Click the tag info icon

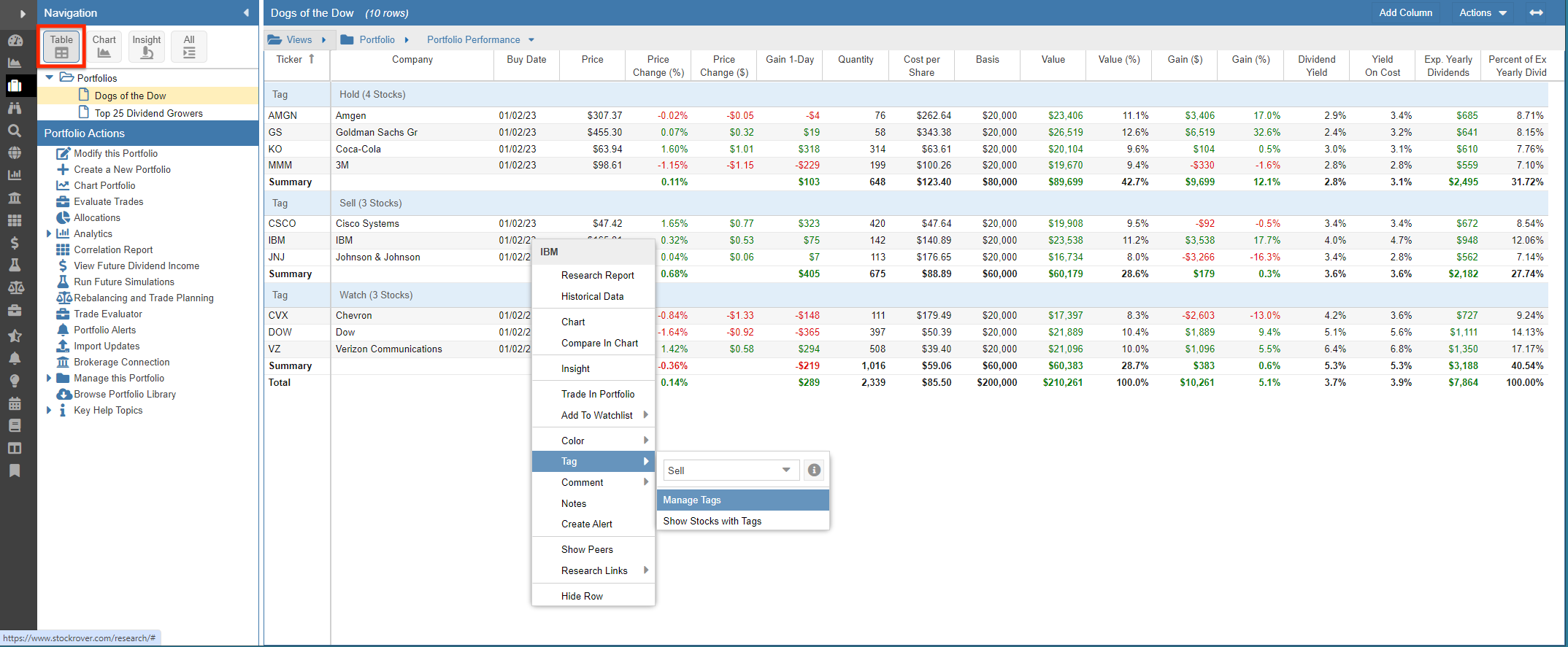point(814,470)
